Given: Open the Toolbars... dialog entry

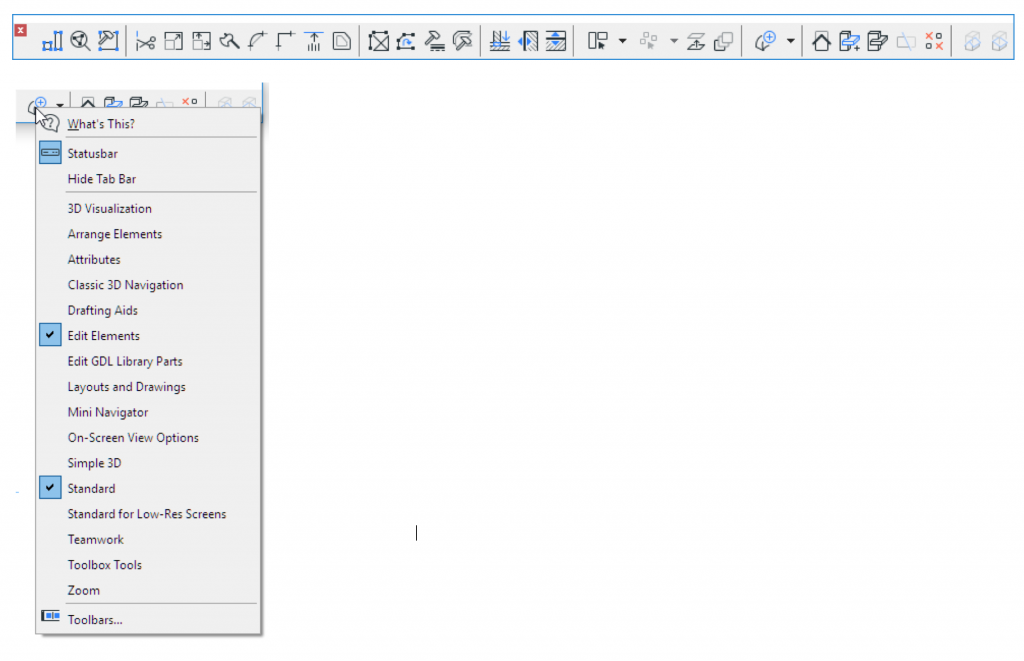Looking at the screenshot, I should tap(95, 620).
